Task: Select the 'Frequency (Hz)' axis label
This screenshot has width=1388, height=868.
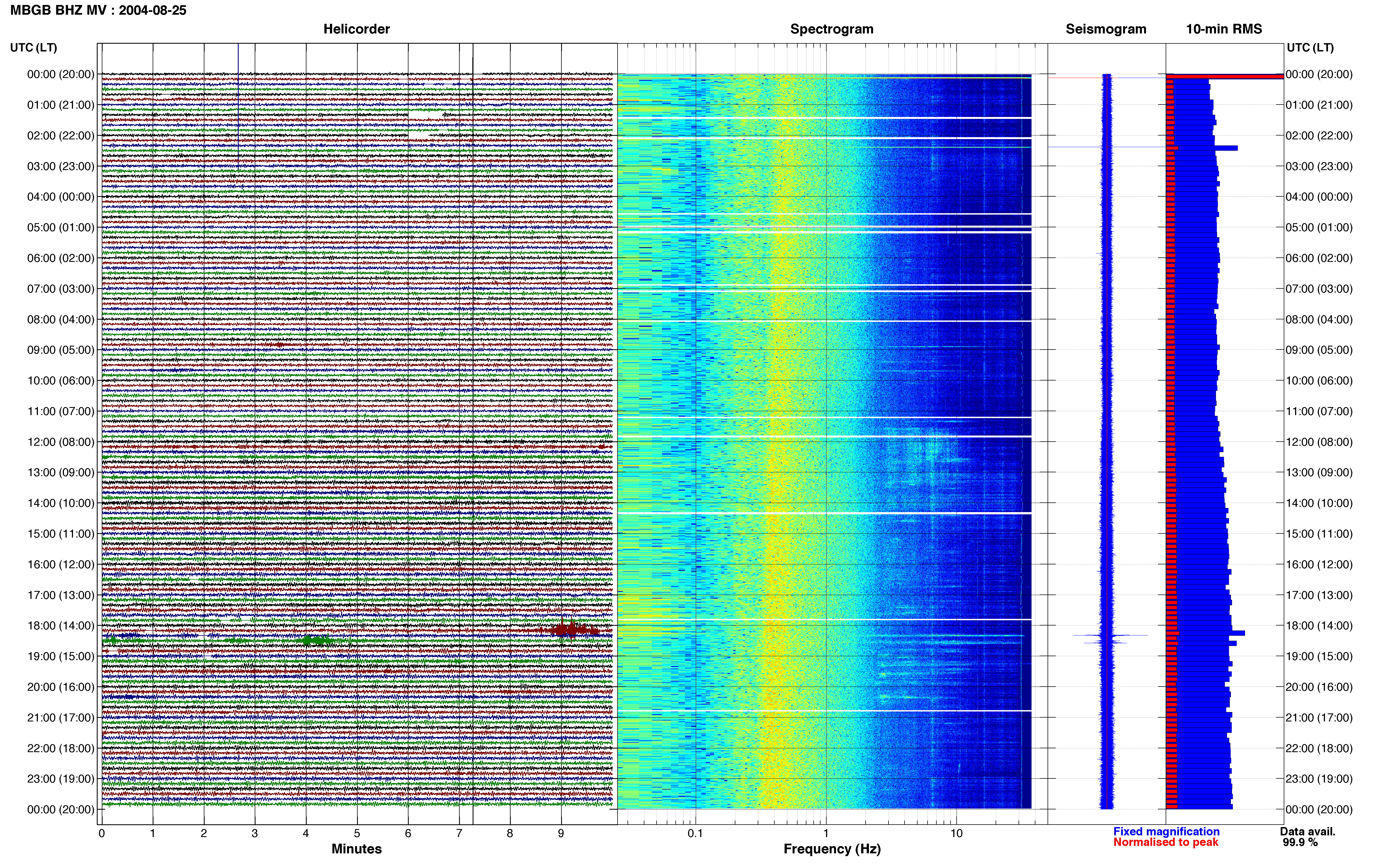Action: point(832,849)
